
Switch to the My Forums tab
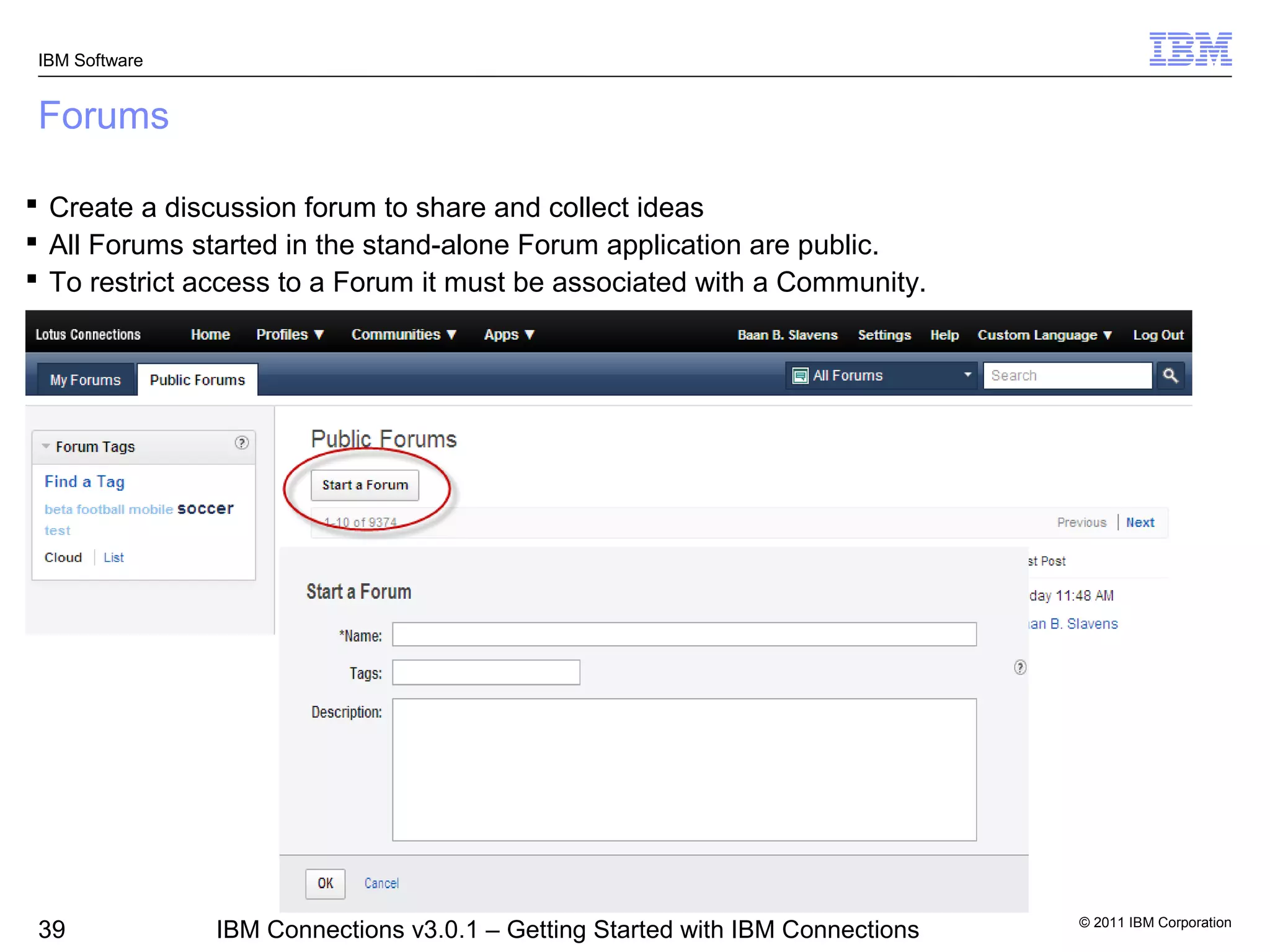pyautogui.click(x=86, y=379)
